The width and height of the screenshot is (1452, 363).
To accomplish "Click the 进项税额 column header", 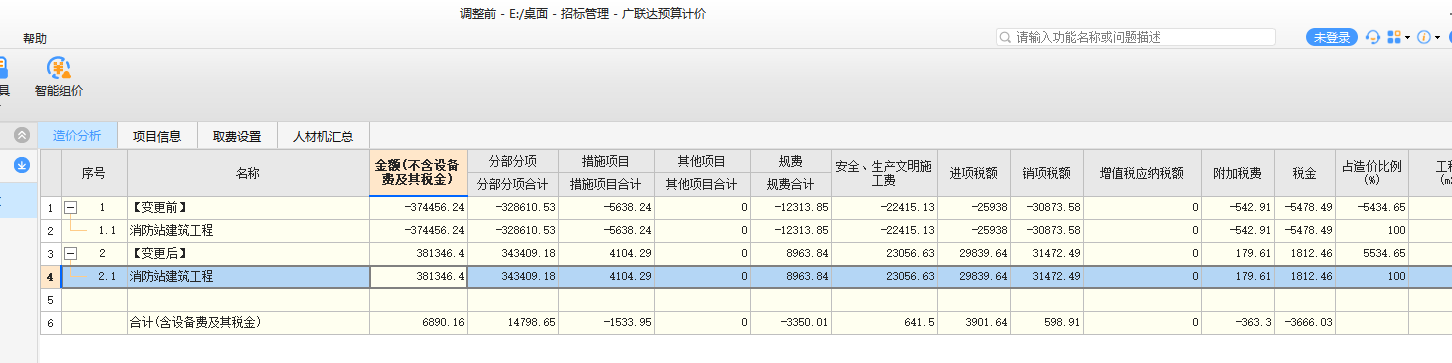I will [974, 173].
